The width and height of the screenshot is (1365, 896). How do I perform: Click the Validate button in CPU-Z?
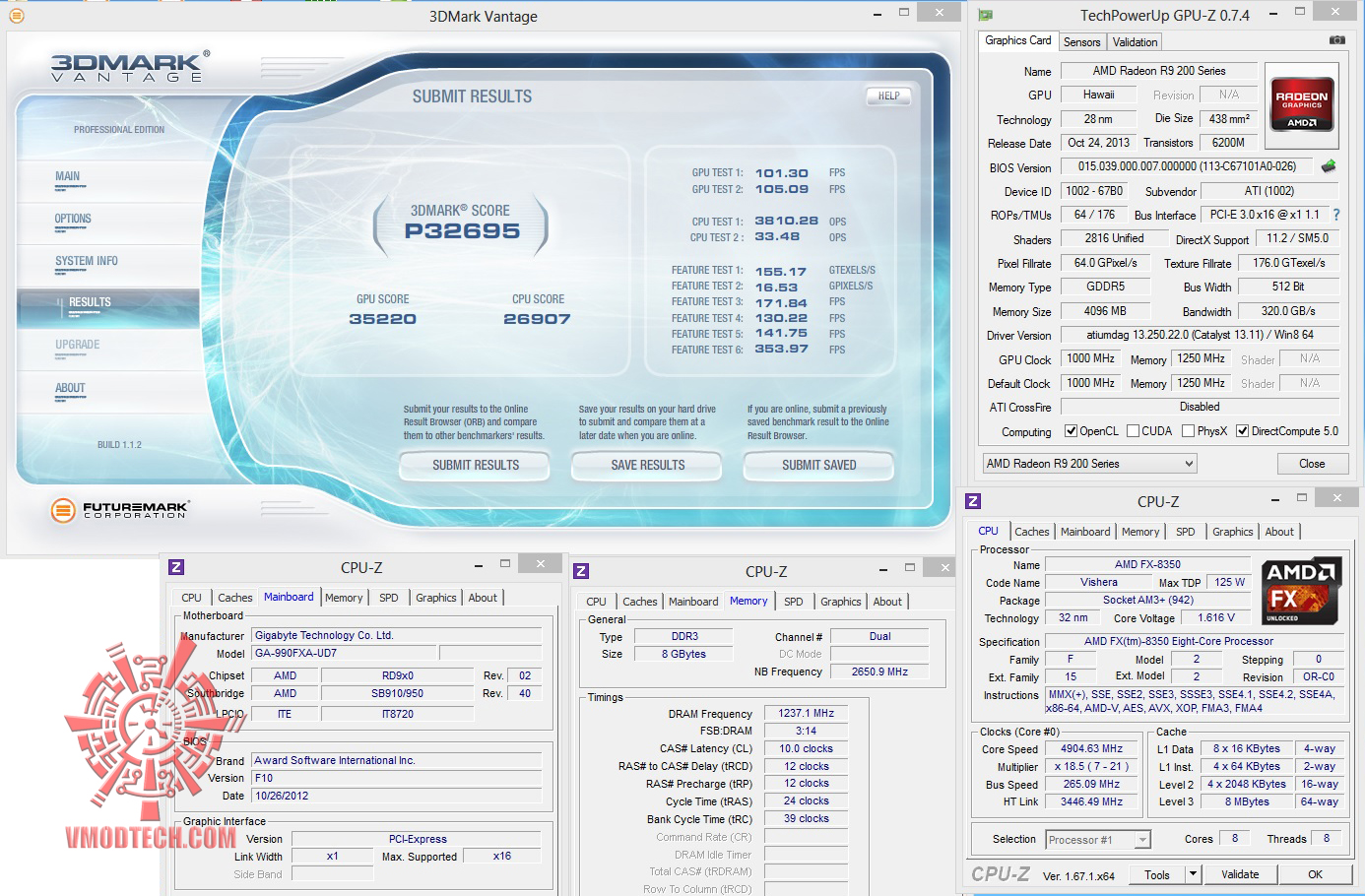click(1240, 874)
